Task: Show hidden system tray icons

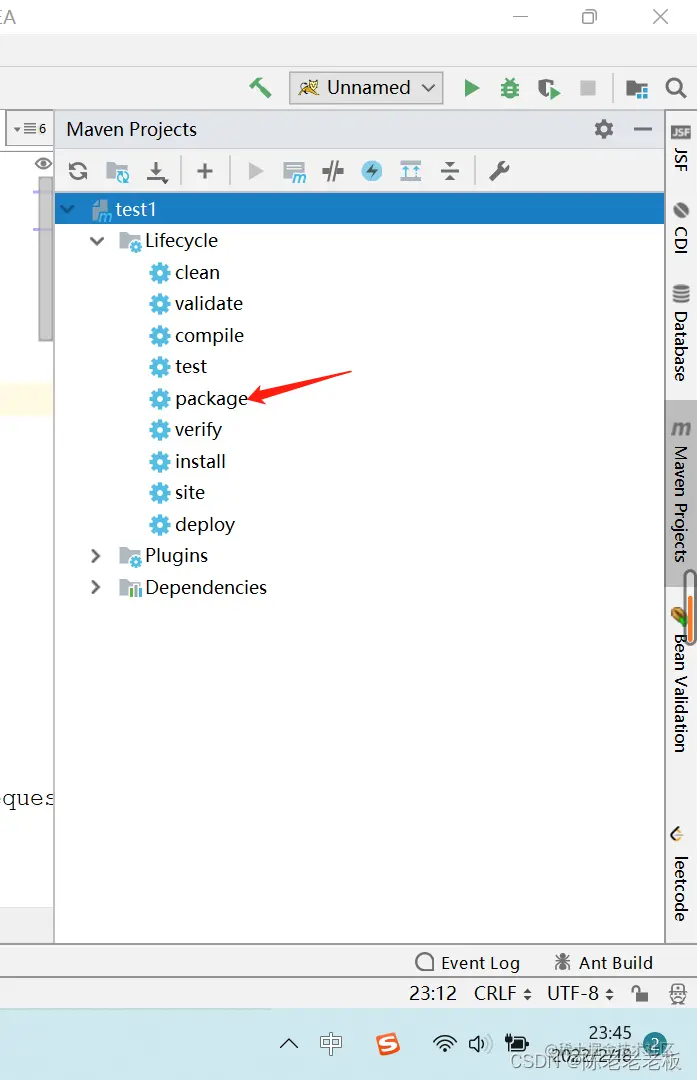Action: pos(289,1043)
